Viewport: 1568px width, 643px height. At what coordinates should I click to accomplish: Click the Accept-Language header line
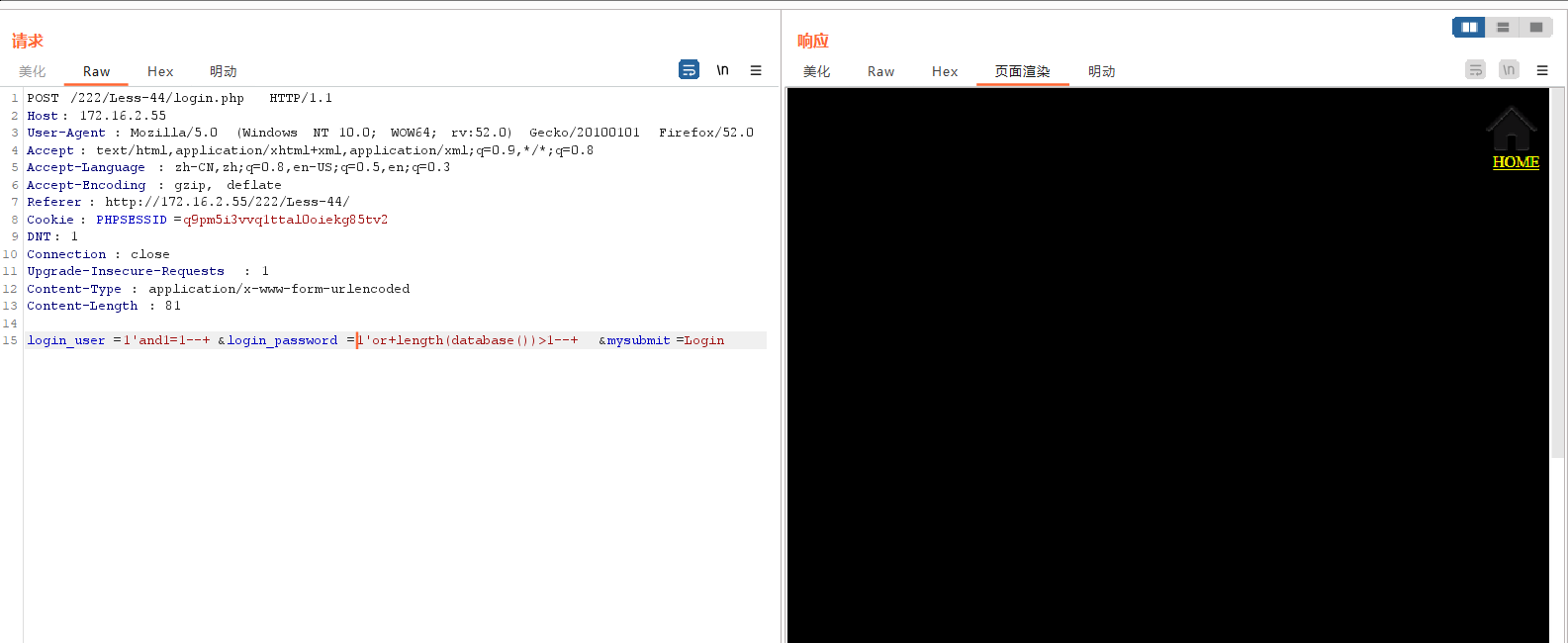(238, 167)
